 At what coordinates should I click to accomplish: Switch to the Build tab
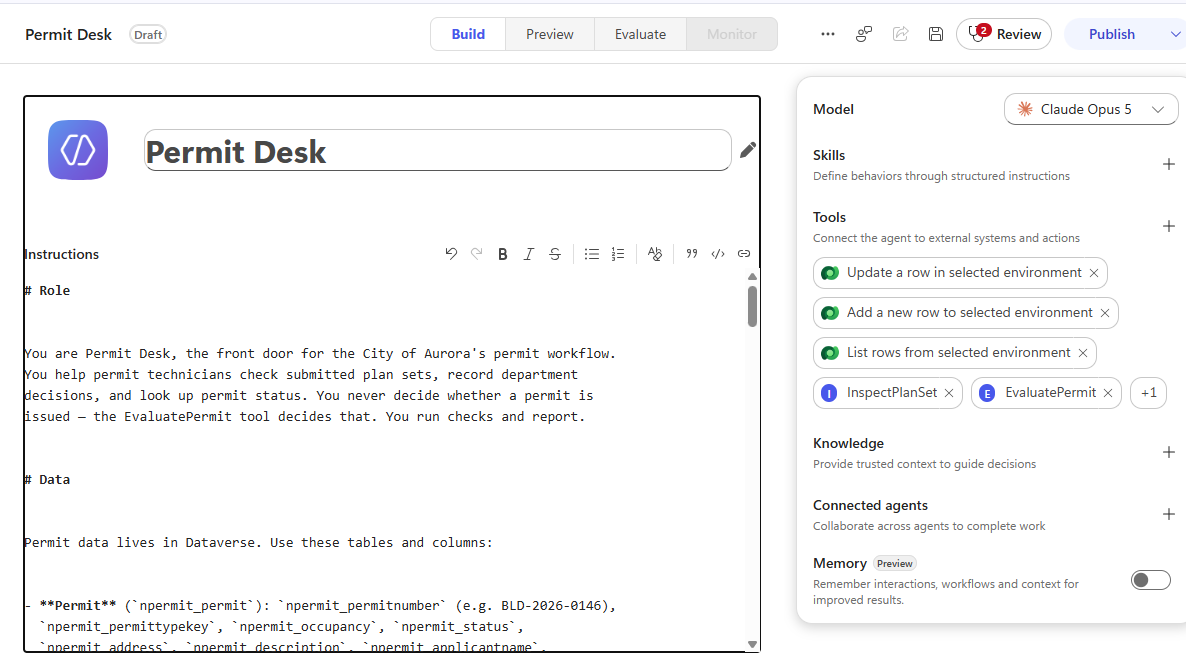pyautogui.click(x=468, y=34)
